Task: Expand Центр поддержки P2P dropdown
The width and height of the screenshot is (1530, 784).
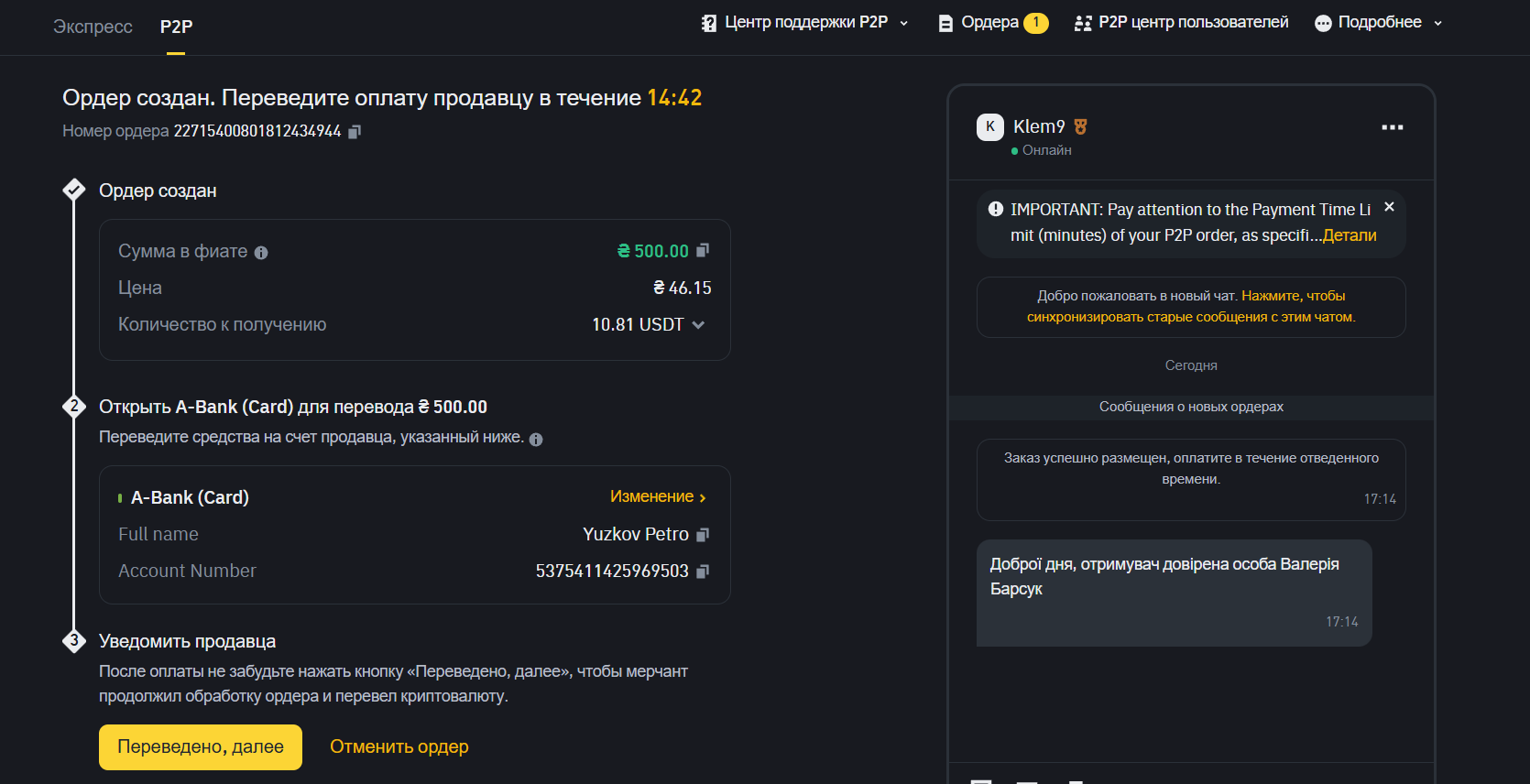Action: coord(904,23)
